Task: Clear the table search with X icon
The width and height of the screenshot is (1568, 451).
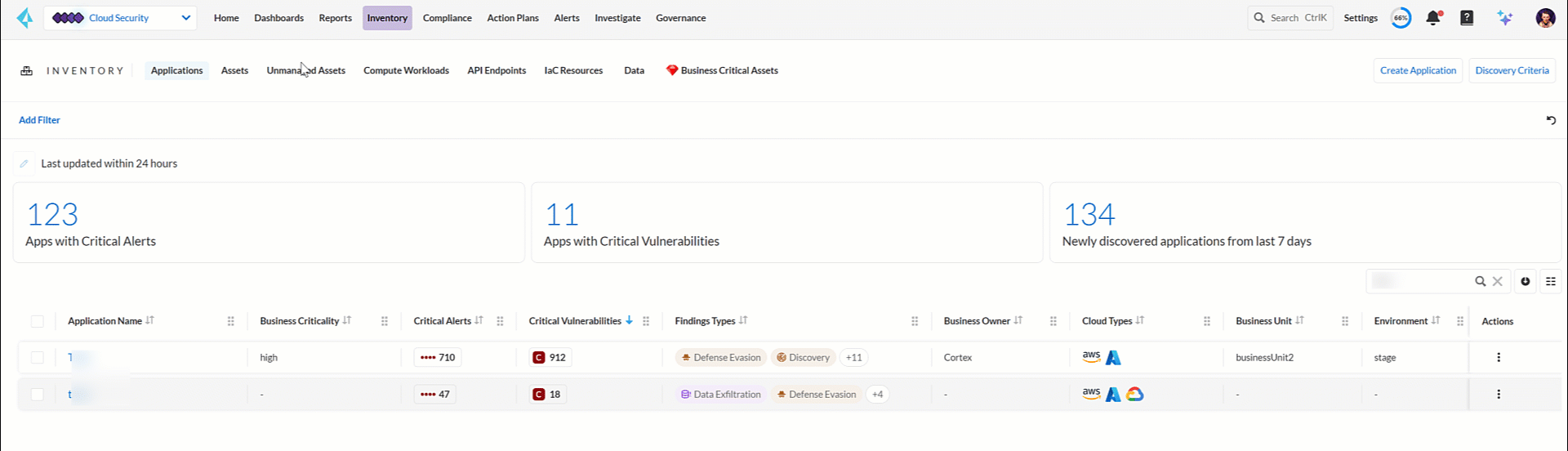Action: coord(1498,281)
